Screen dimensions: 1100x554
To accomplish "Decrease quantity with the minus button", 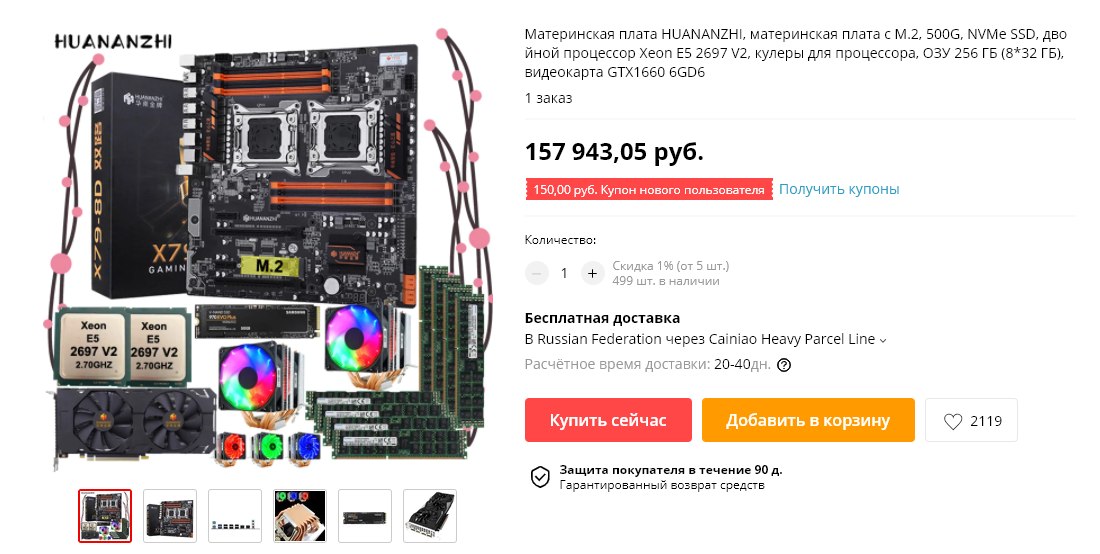I will pyautogui.click(x=537, y=273).
